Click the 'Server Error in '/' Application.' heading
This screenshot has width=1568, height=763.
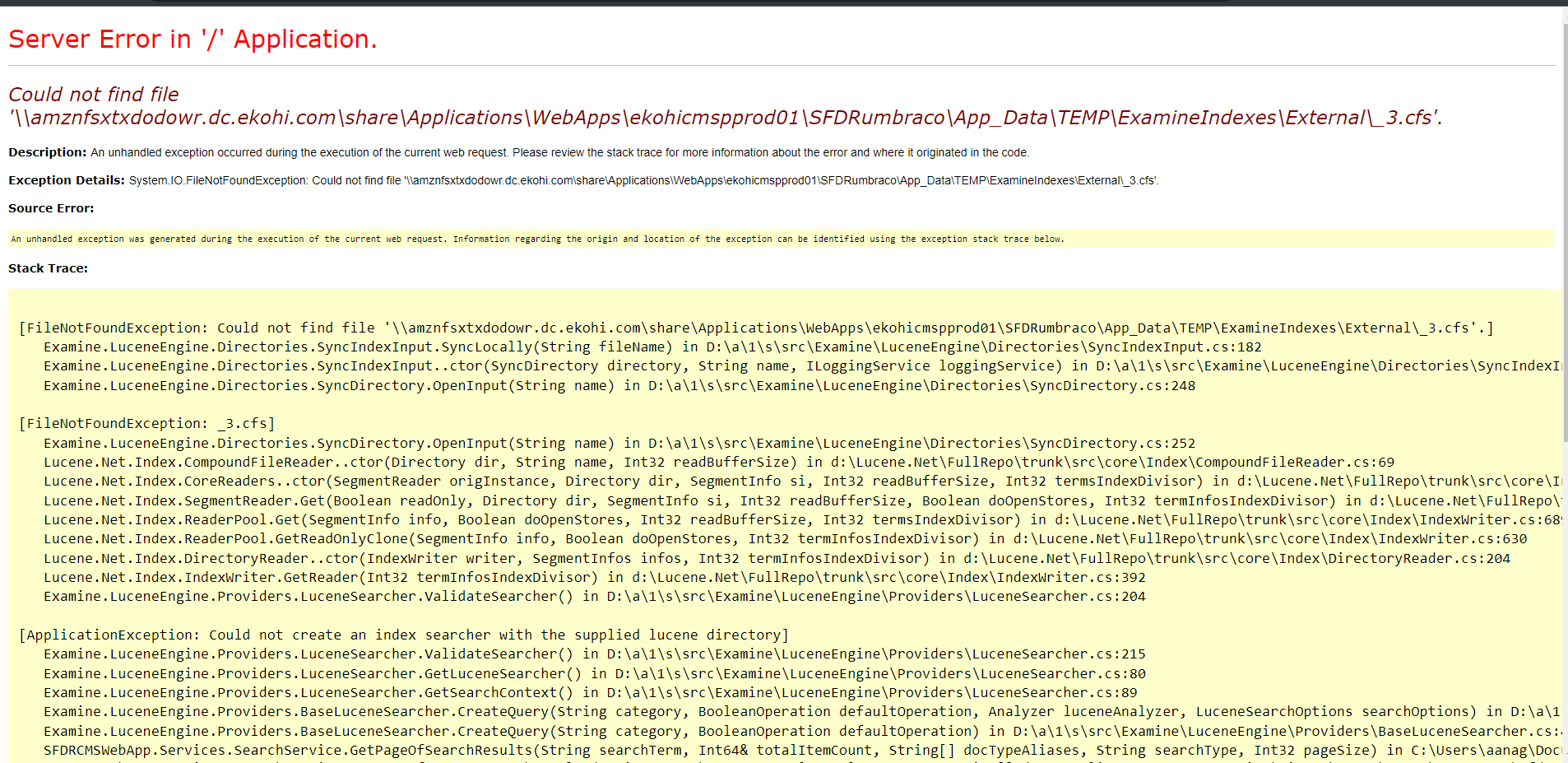(193, 39)
